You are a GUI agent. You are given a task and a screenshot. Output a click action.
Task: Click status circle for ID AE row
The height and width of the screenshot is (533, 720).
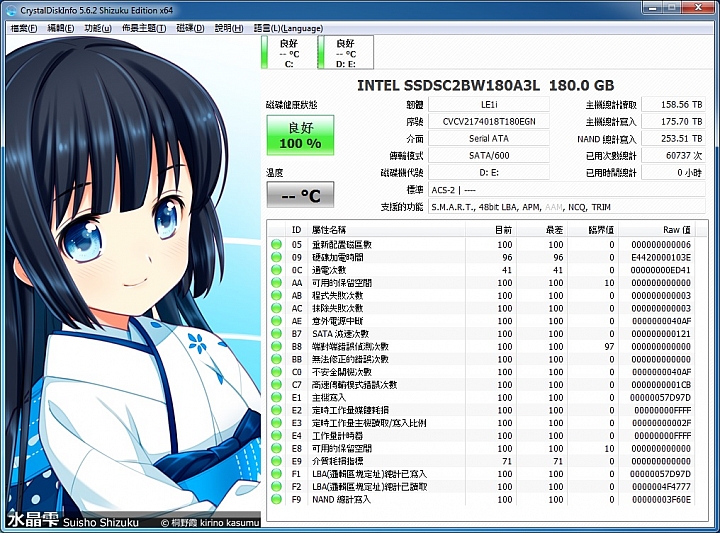click(x=276, y=321)
